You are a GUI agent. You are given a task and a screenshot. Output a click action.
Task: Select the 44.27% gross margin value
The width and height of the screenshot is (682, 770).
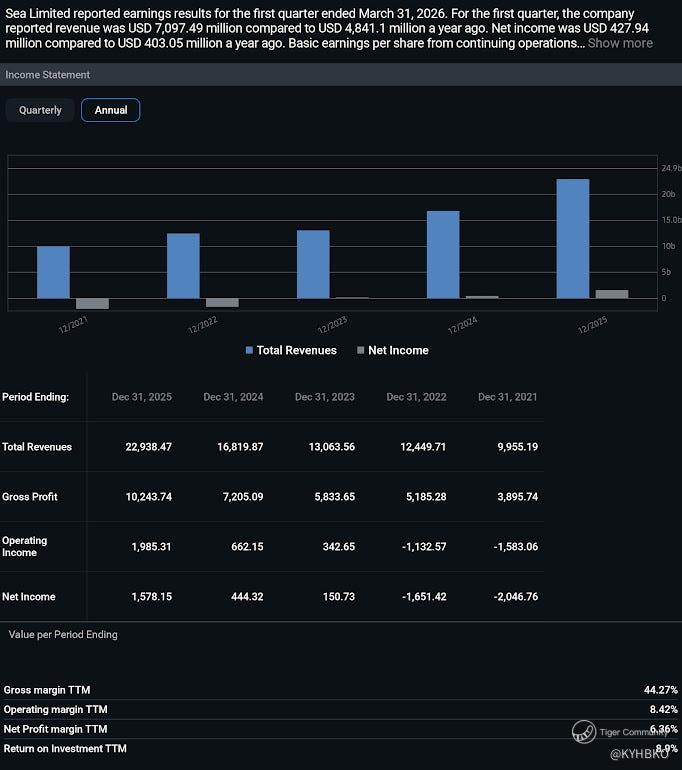pyautogui.click(x=661, y=690)
